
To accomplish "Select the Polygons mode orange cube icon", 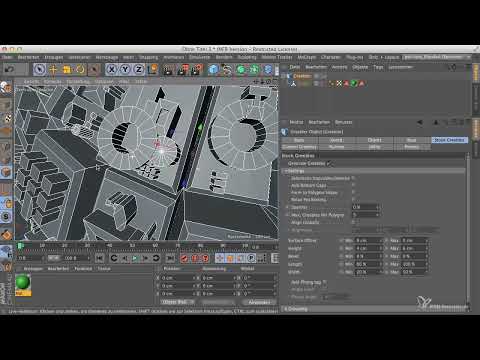I will (x=6, y=172).
